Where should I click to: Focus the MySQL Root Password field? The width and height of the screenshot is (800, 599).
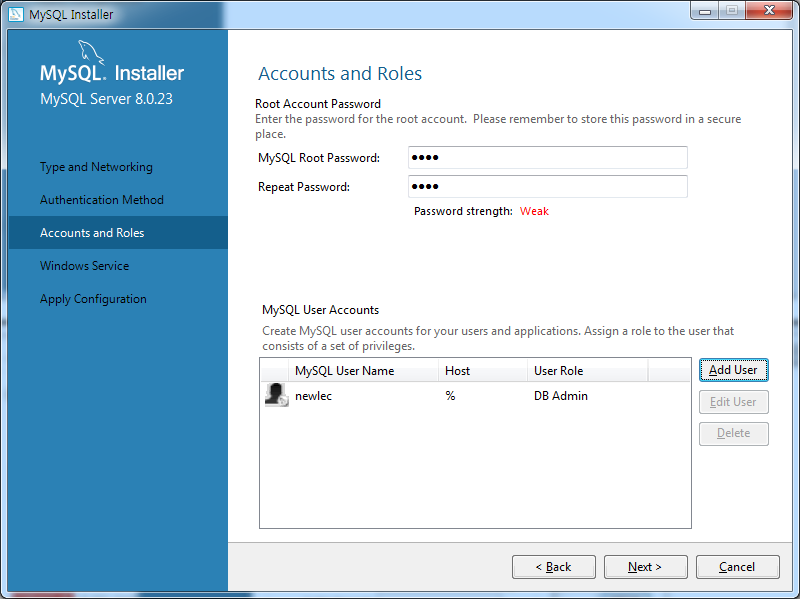pyautogui.click(x=547, y=157)
